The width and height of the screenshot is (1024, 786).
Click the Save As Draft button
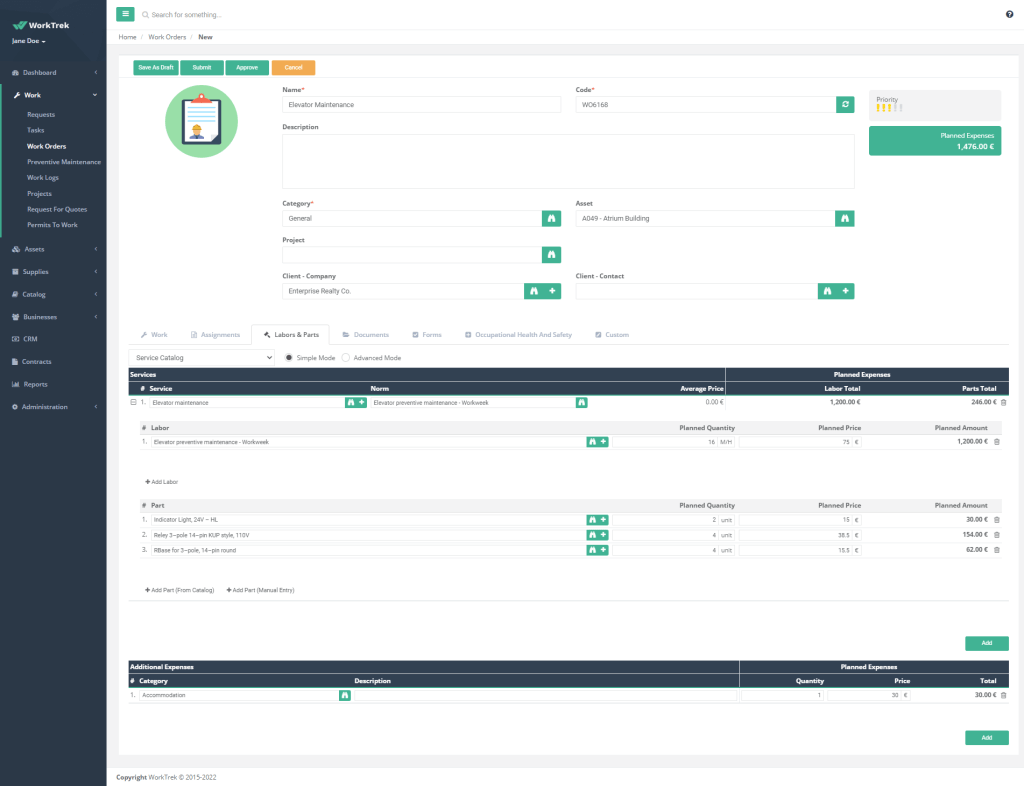[155, 67]
